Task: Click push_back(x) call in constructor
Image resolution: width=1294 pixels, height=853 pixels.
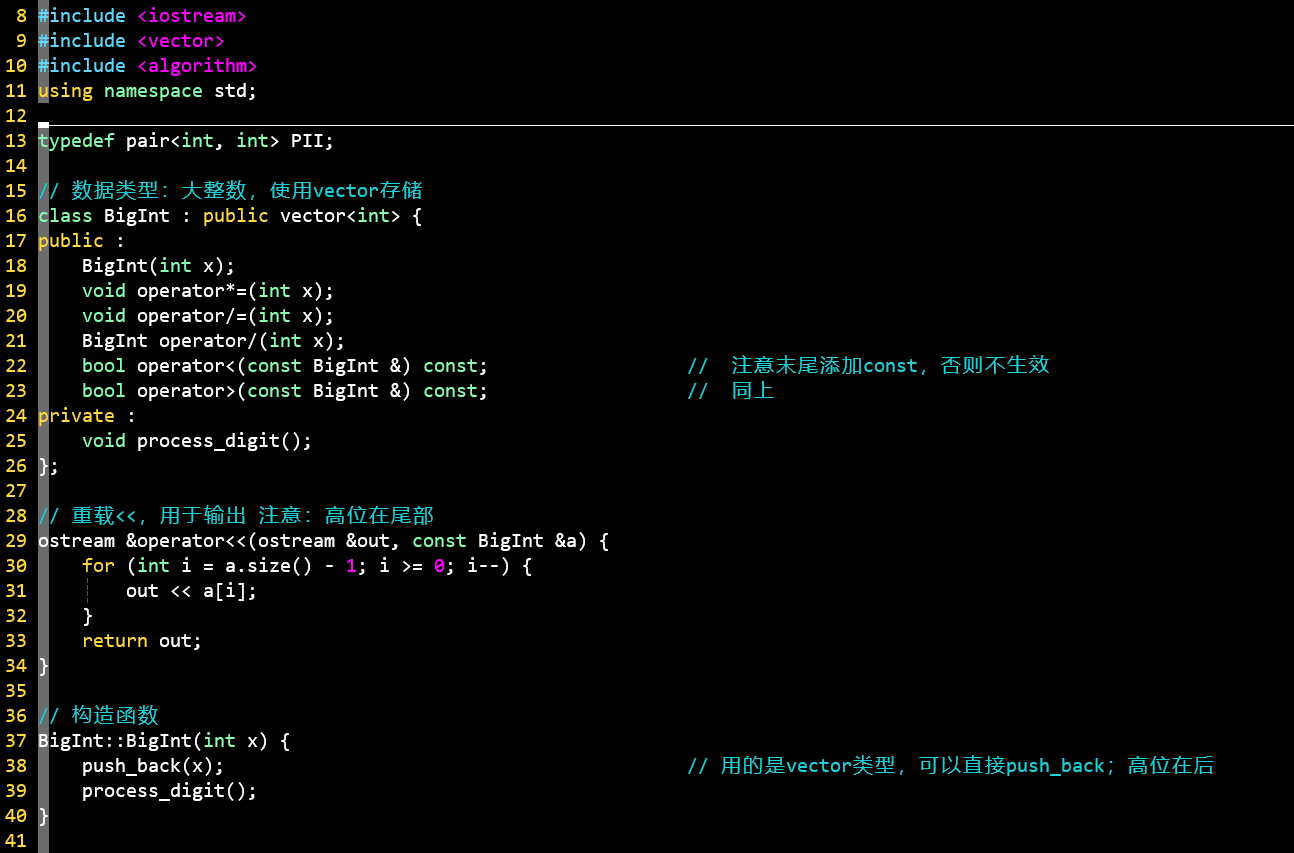Action: tap(152, 766)
